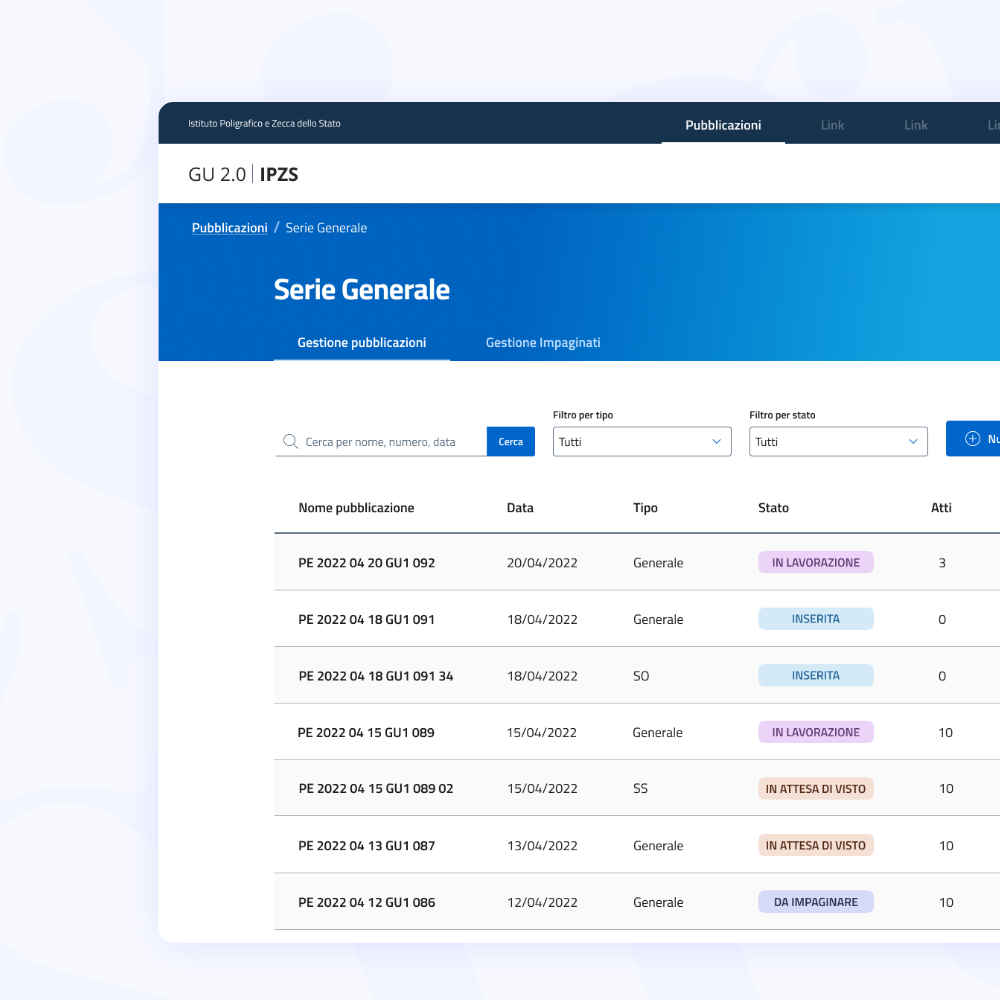Open the Filtro per stato dropdown
This screenshot has width=1000, height=1000.
coord(838,441)
